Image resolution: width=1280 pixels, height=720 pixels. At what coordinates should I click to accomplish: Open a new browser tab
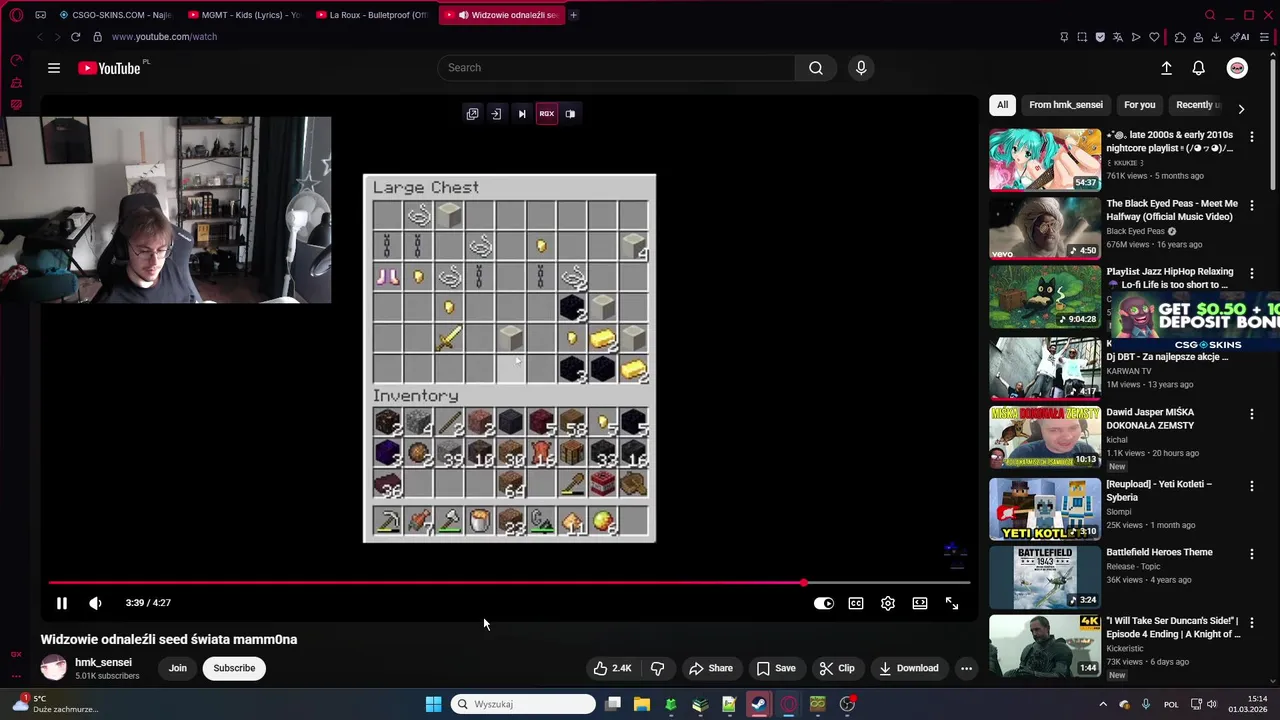(x=573, y=15)
